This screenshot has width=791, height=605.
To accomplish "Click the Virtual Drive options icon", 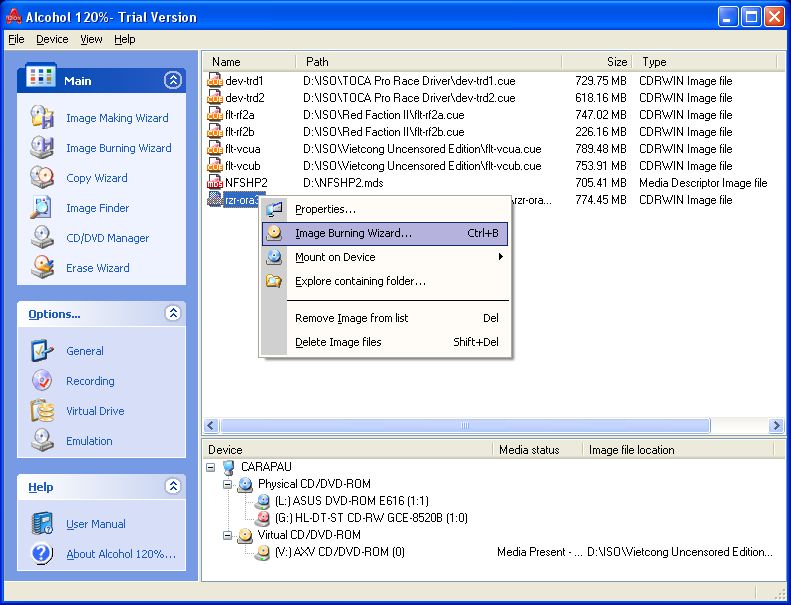I will [42, 411].
